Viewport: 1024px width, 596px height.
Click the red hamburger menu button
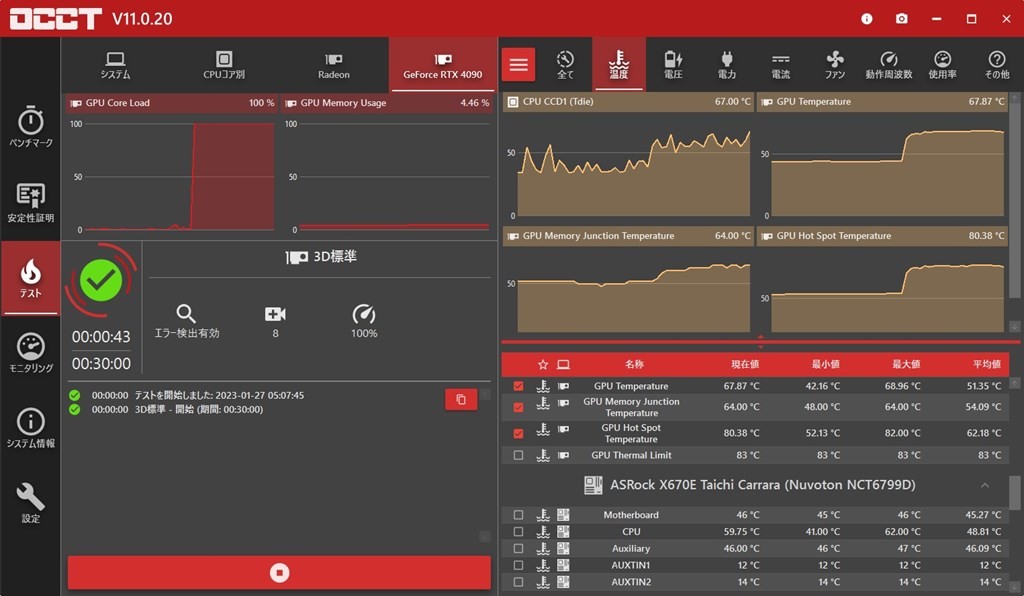point(518,65)
